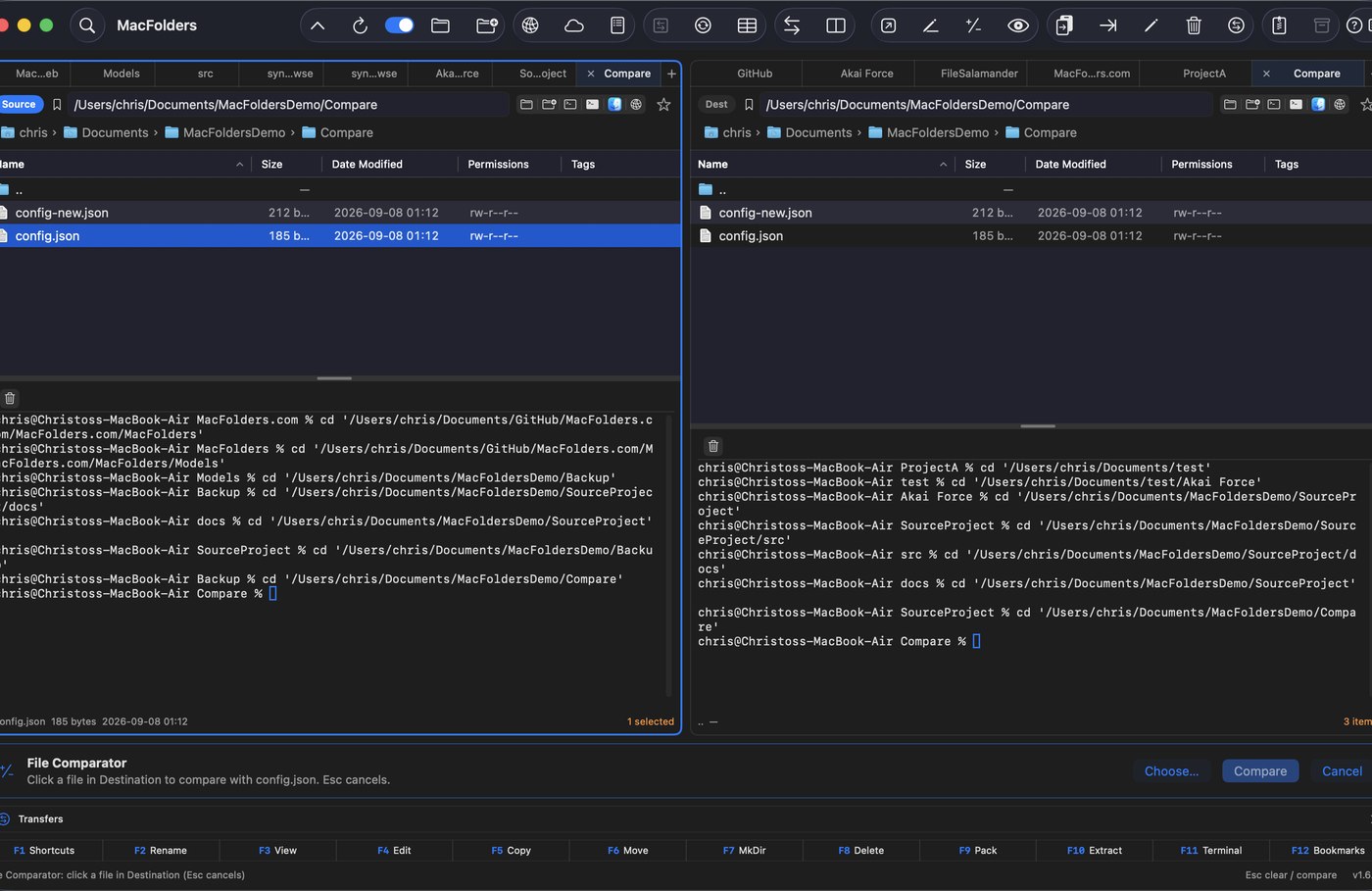The height and width of the screenshot is (891, 1372).
Task: Click the copy files icon in the toolbar
Action: coord(1064,25)
